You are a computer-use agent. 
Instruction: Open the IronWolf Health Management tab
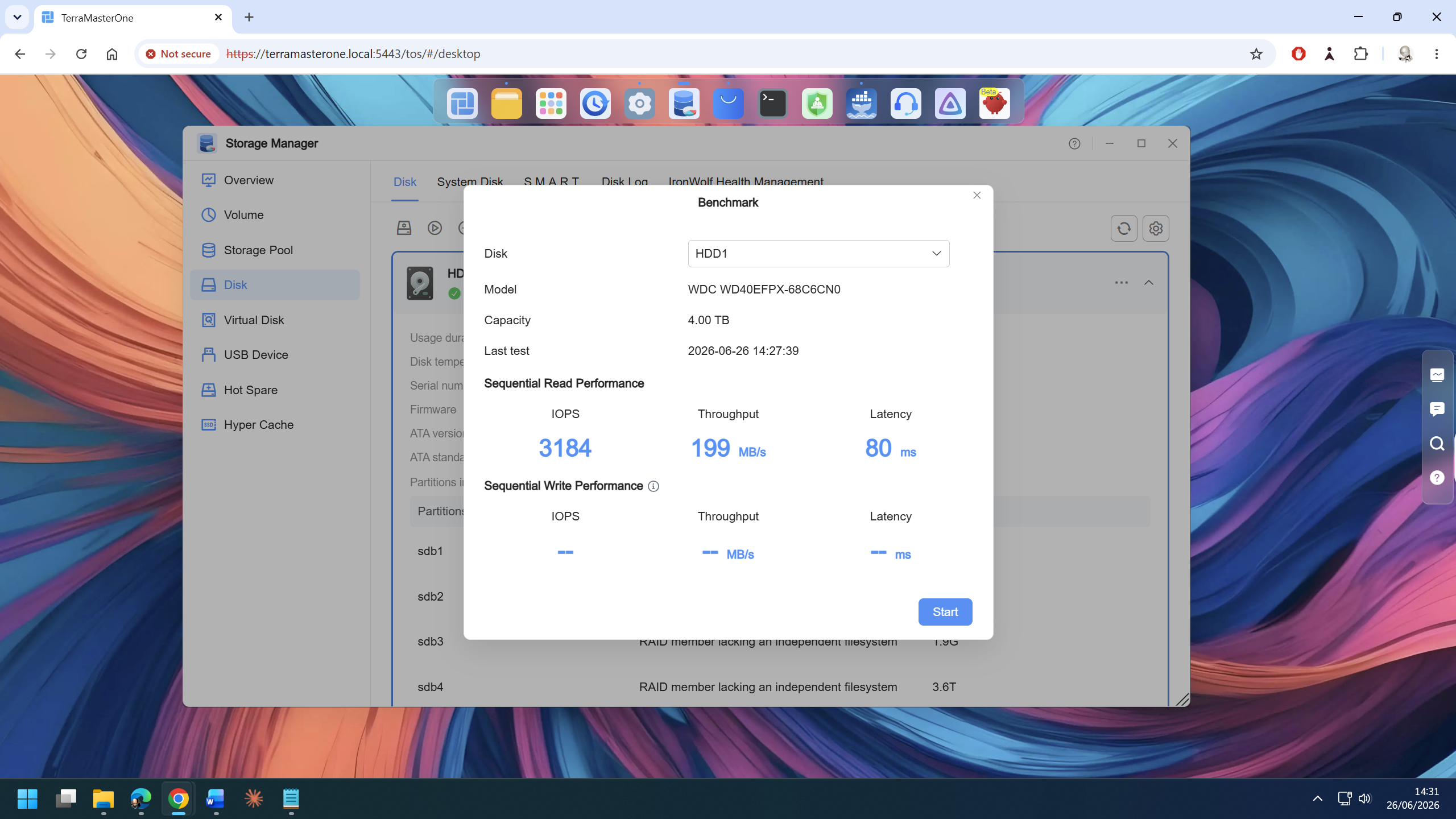746,182
